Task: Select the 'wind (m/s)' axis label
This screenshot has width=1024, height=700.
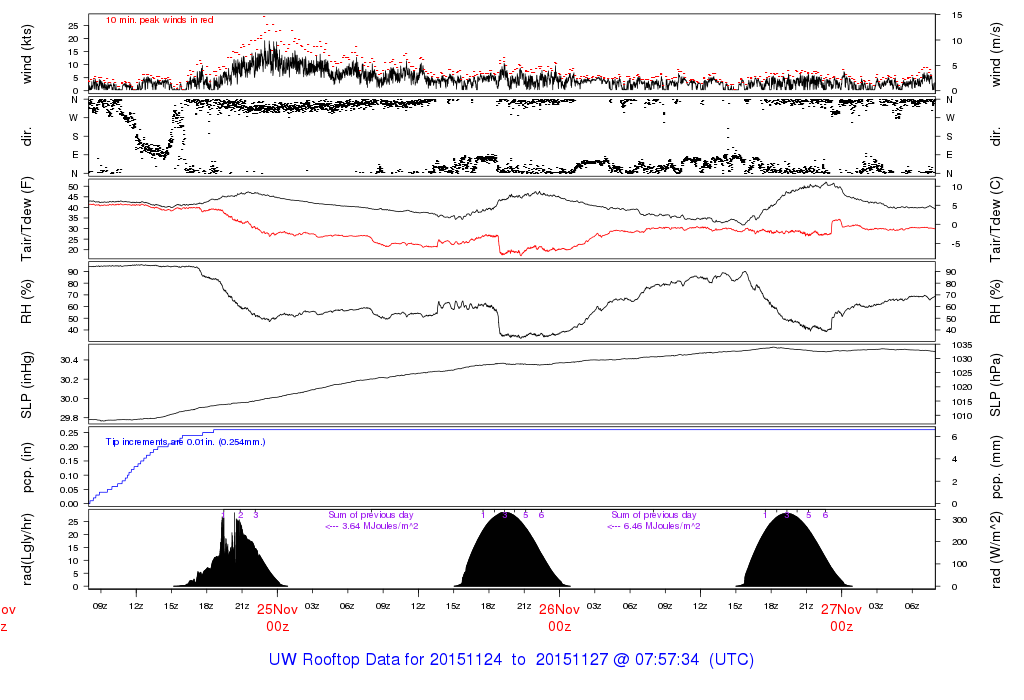Action: tap(995, 54)
